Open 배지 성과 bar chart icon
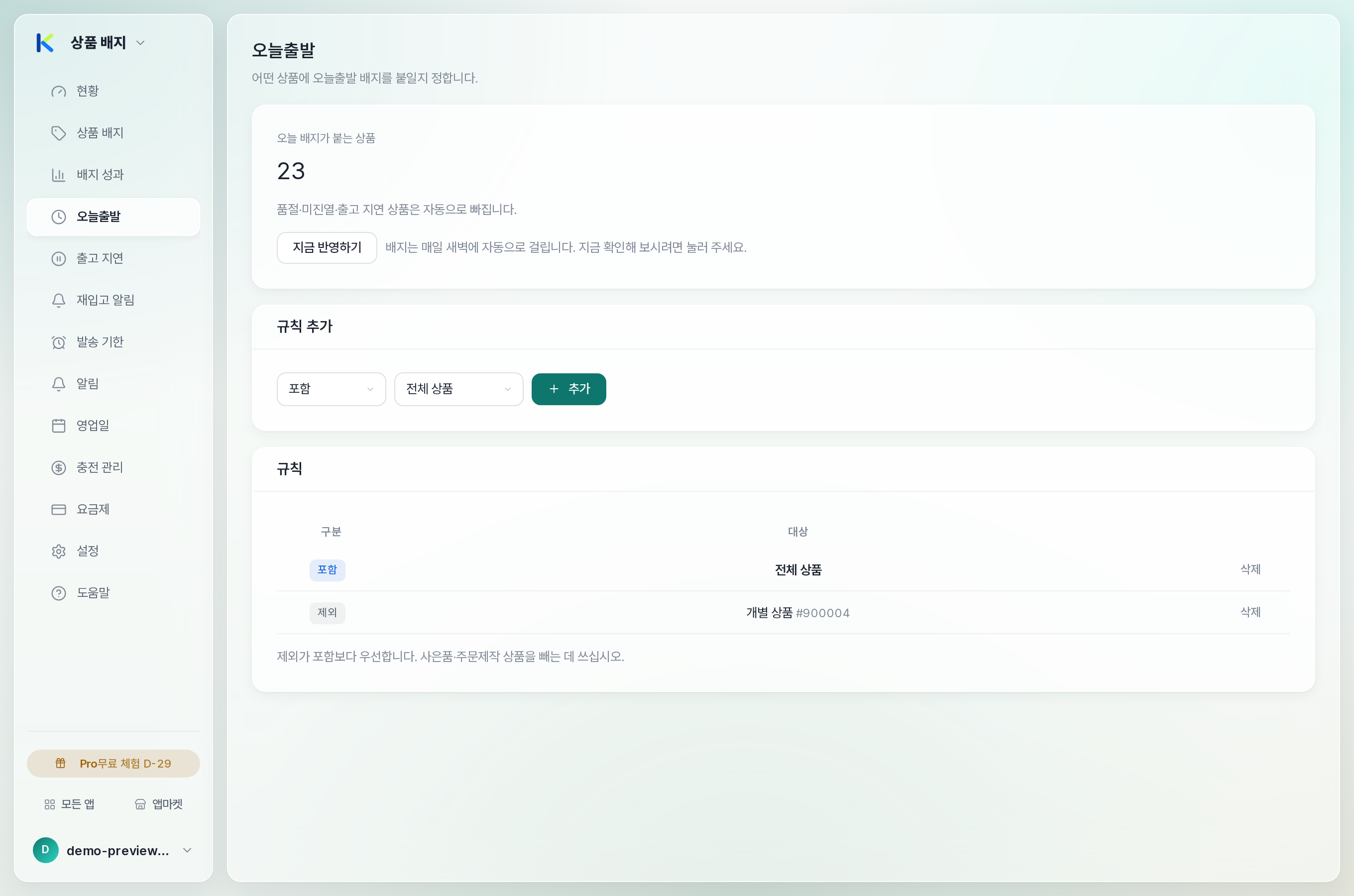Screen dimensions: 1354x896 click(x=58, y=175)
